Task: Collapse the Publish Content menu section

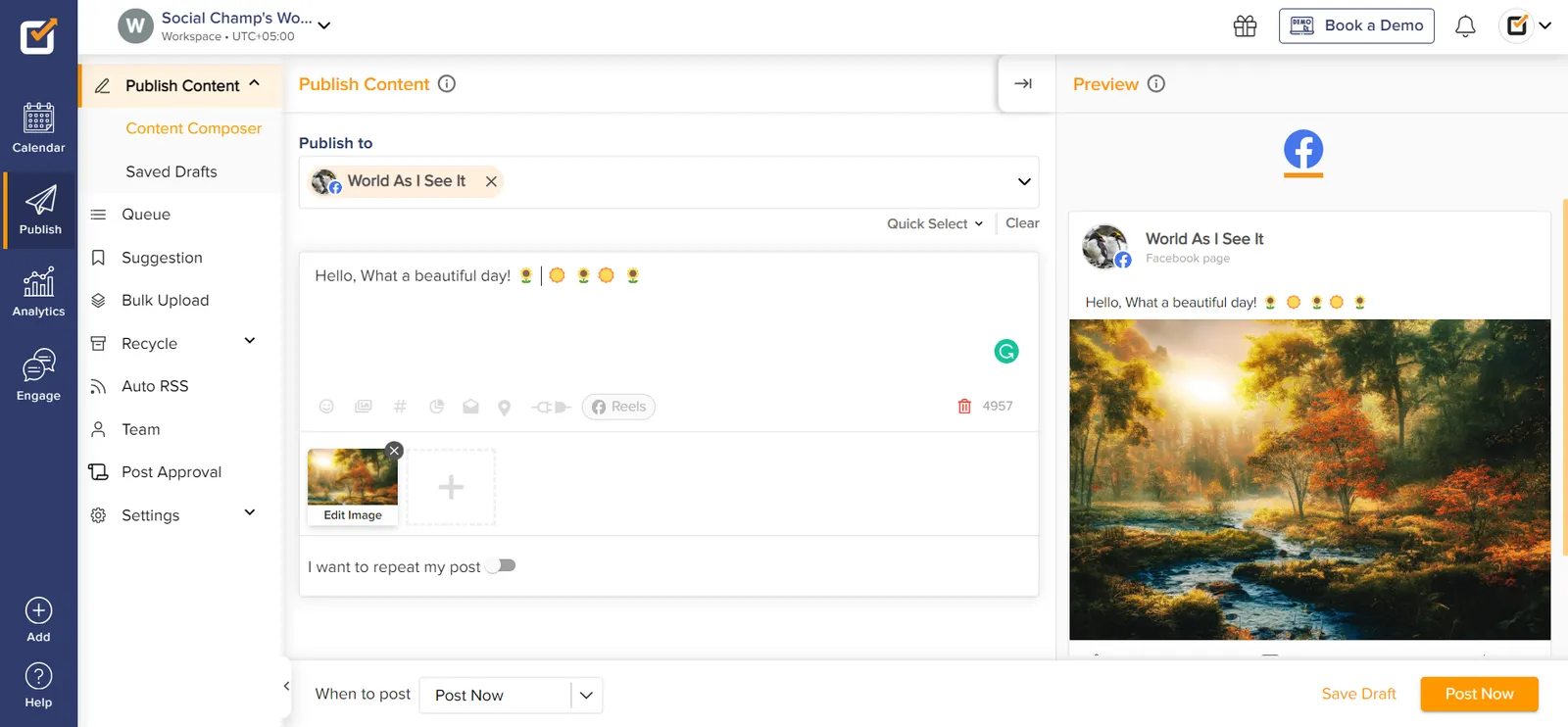Action: click(255, 84)
